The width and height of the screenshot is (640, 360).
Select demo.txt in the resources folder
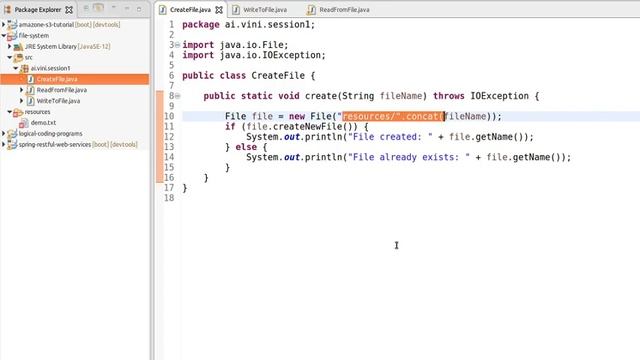pos(43,122)
